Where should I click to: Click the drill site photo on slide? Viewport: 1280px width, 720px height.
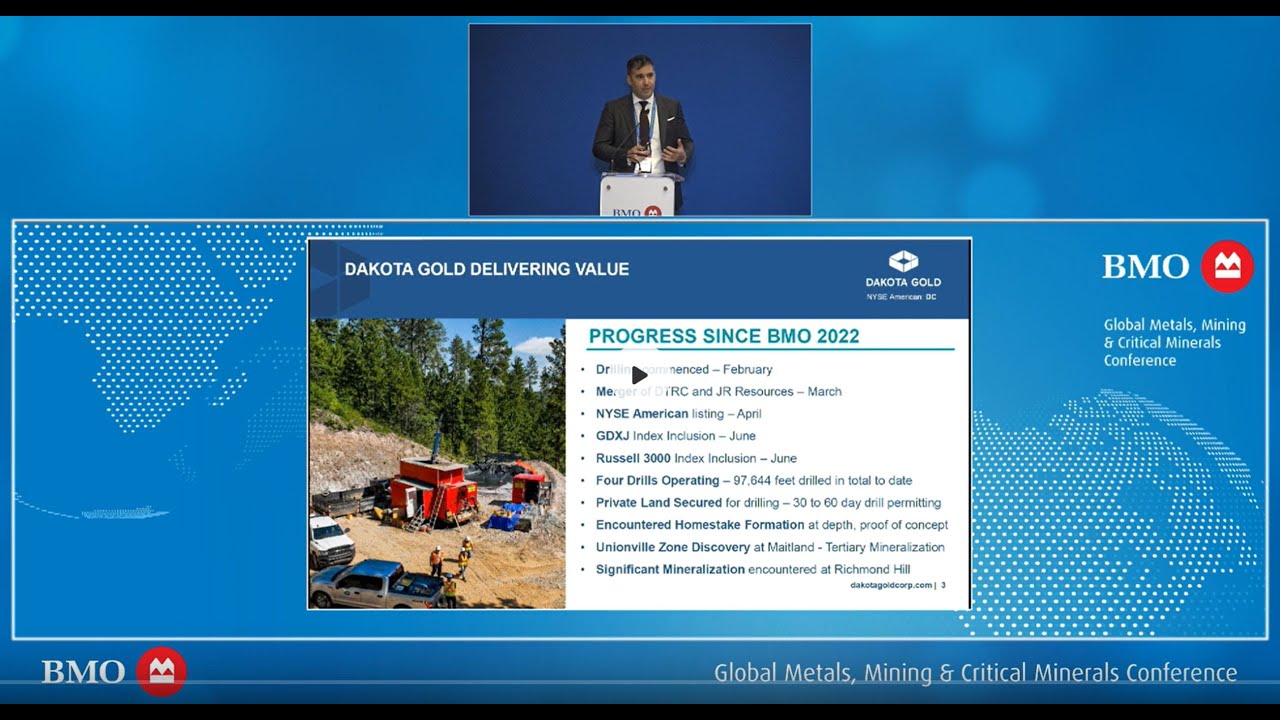(437, 464)
